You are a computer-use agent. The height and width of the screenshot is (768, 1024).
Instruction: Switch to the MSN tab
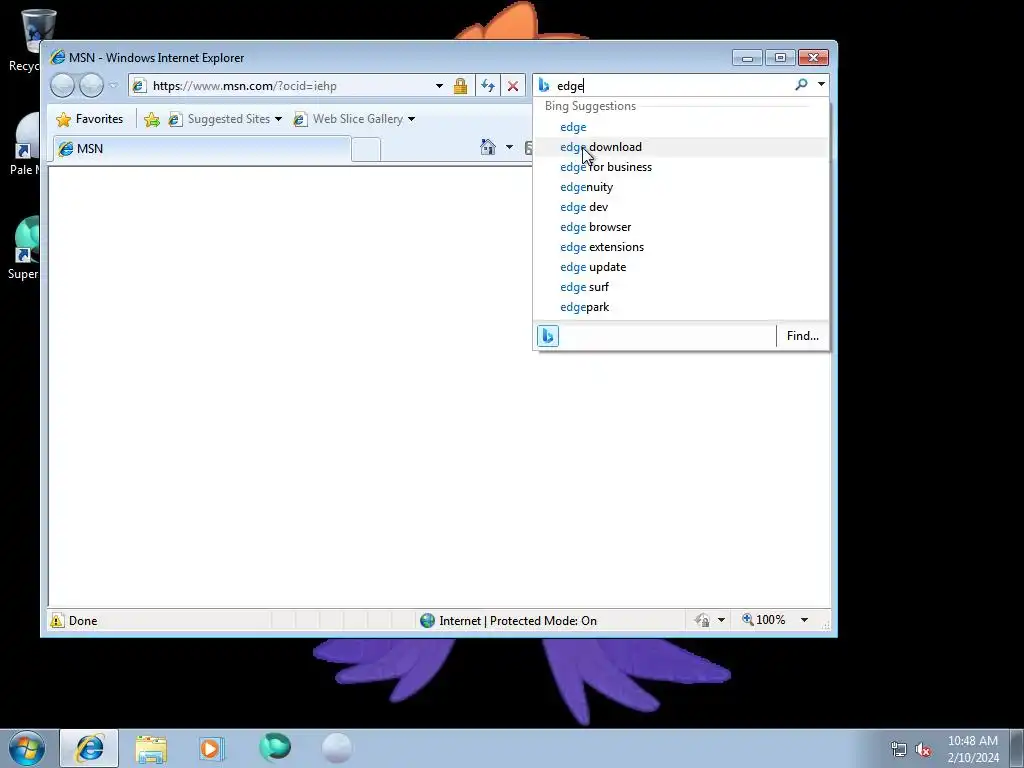tap(202, 149)
